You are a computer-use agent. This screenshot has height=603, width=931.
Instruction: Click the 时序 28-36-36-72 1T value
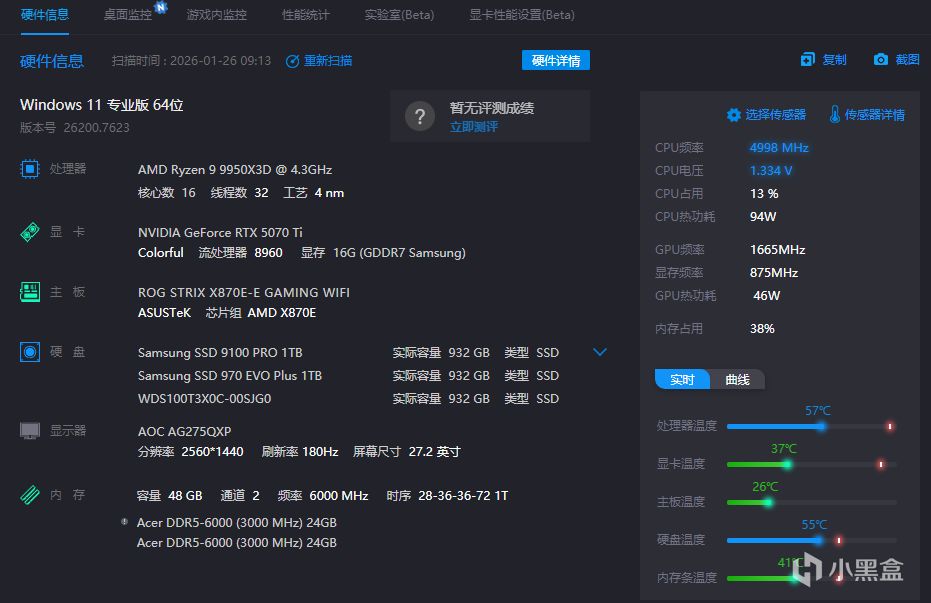click(x=463, y=496)
